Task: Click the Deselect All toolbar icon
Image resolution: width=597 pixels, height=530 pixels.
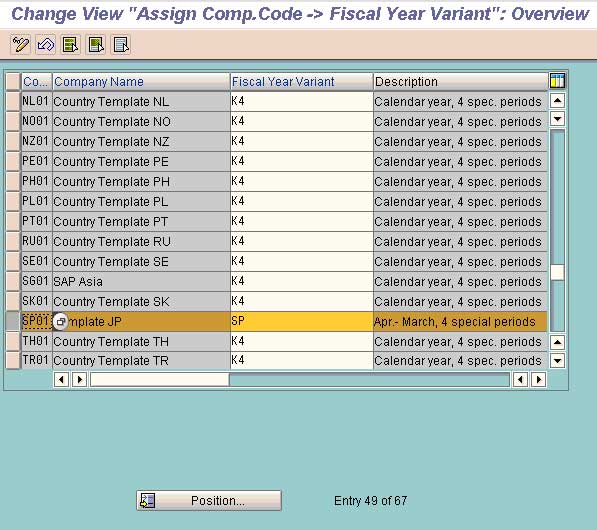Action: pos(121,45)
